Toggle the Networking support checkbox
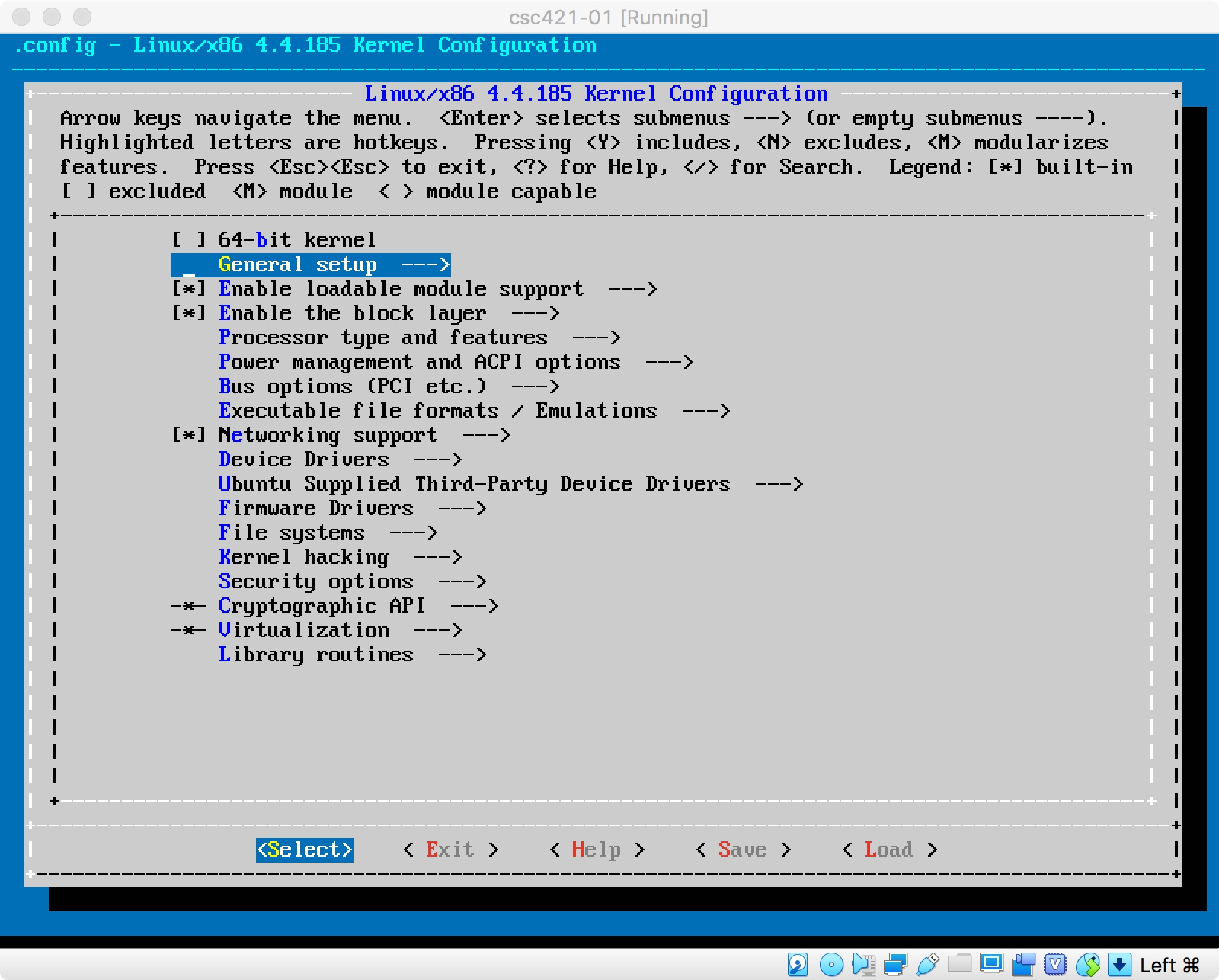The height and width of the screenshot is (980, 1219). [189, 435]
